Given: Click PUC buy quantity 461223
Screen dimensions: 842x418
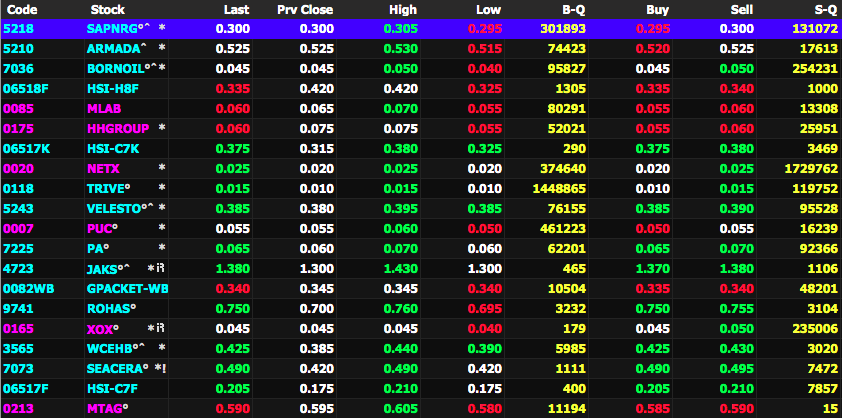Looking at the screenshot, I should 563,228.
